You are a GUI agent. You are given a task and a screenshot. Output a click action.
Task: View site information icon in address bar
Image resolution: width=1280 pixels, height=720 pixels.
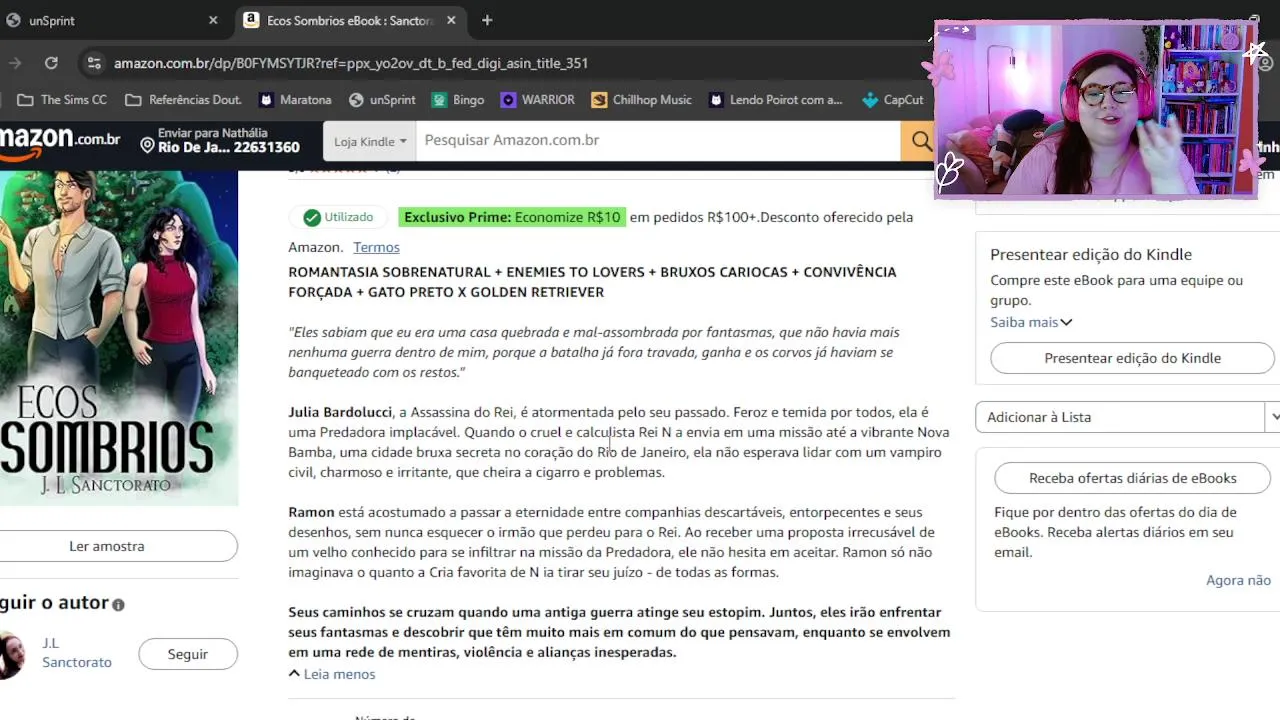(x=94, y=63)
